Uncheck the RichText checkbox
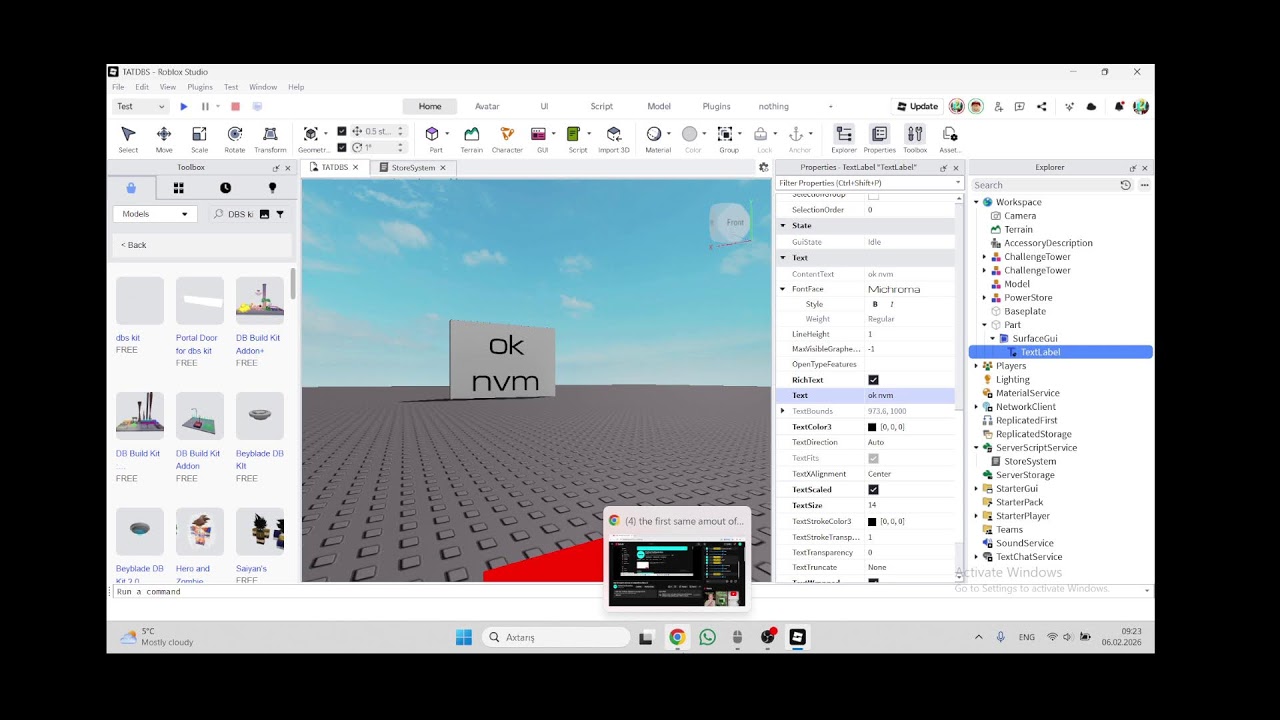The width and height of the screenshot is (1280, 720). coord(873,380)
